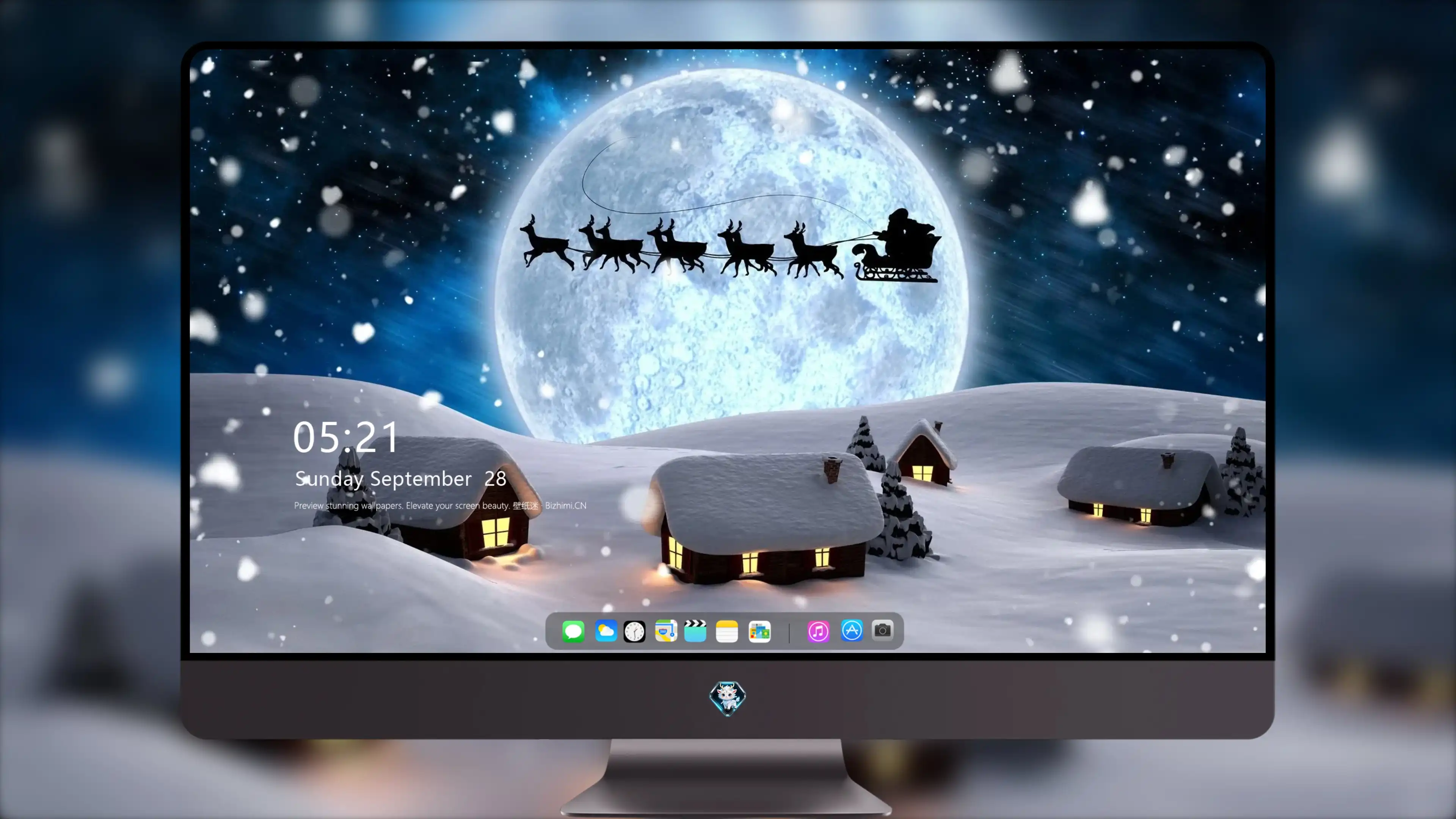Launch the Camera app from the dock
Viewport: 1456px width, 819px height.
(x=882, y=630)
